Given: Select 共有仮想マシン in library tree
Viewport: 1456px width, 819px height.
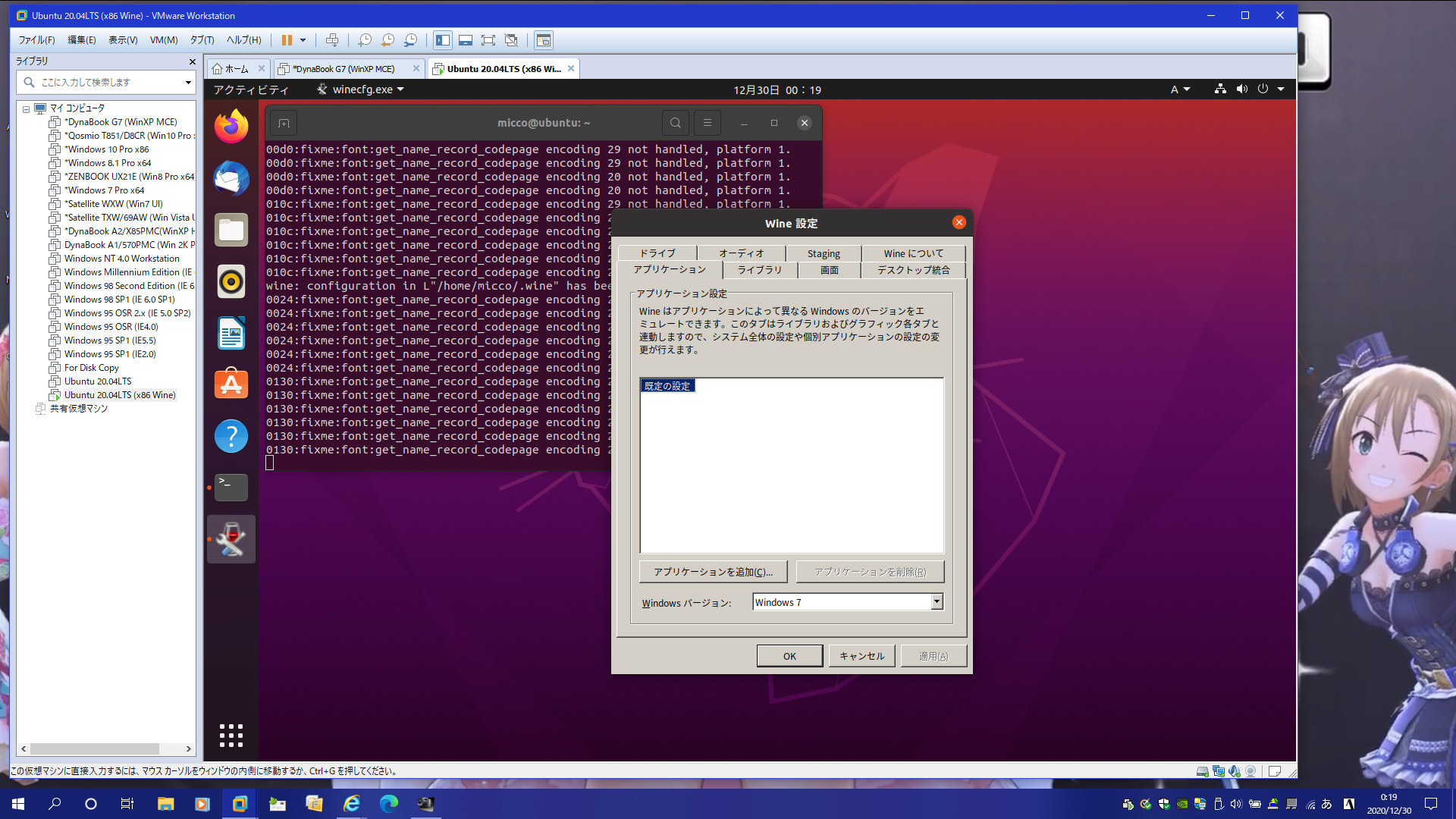Looking at the screenshot, I should coord(78,409).
